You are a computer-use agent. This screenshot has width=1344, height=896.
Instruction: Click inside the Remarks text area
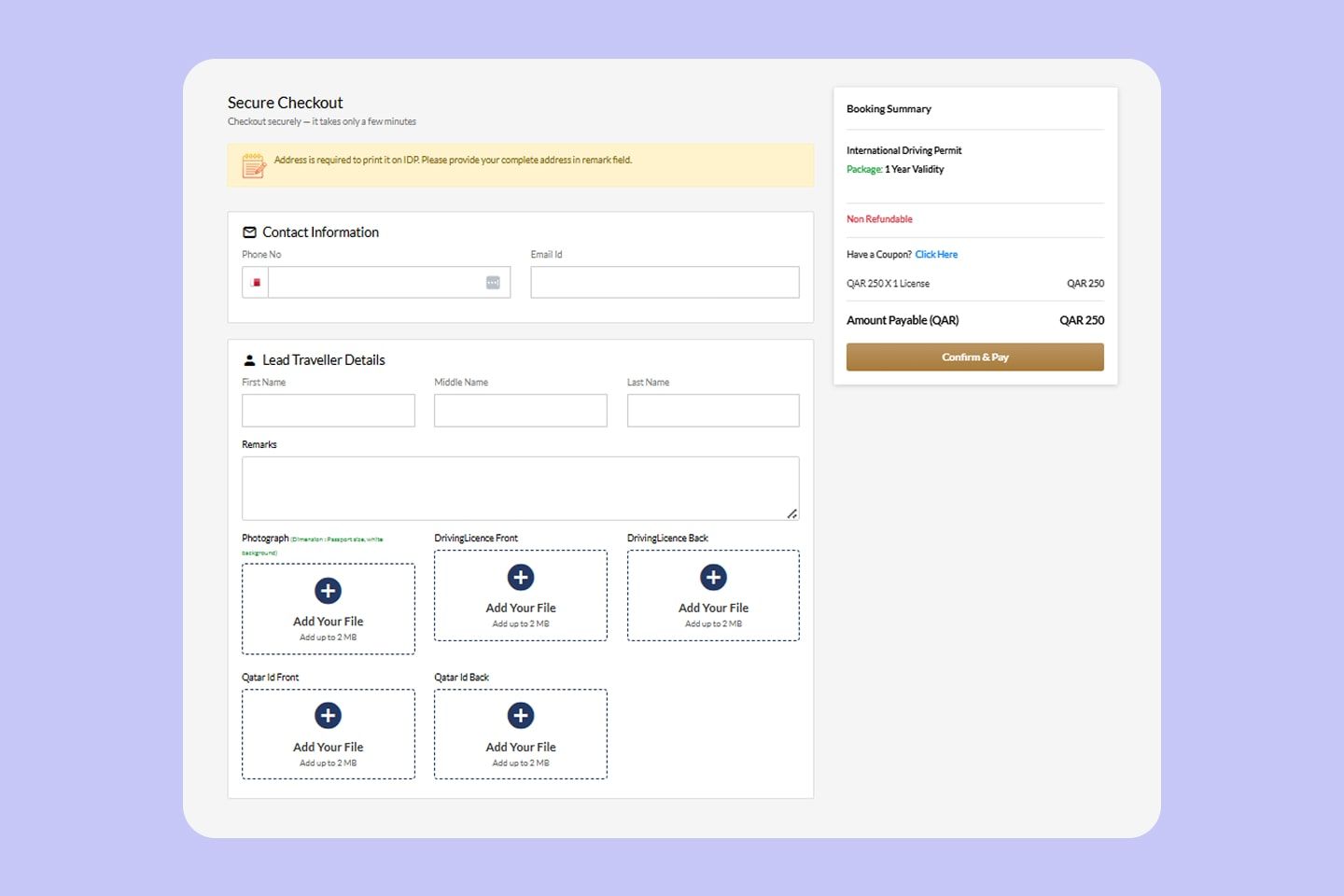[519, 487]
